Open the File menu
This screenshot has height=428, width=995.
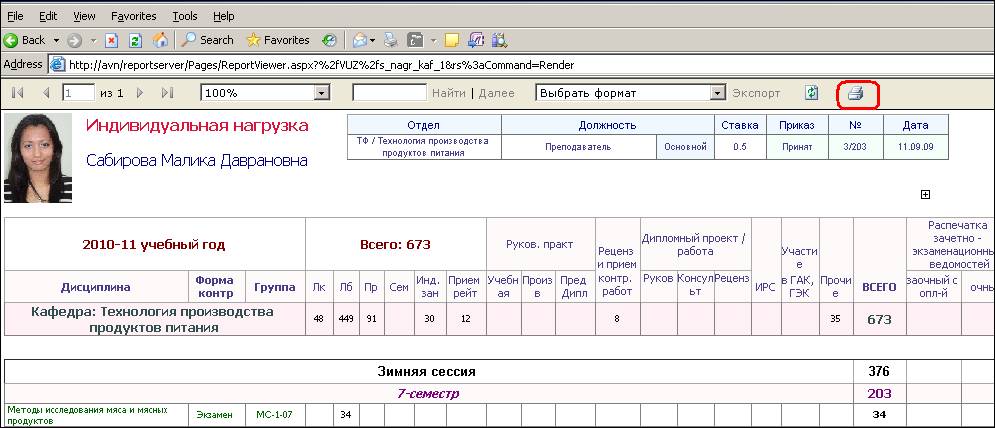pos(15,16)
